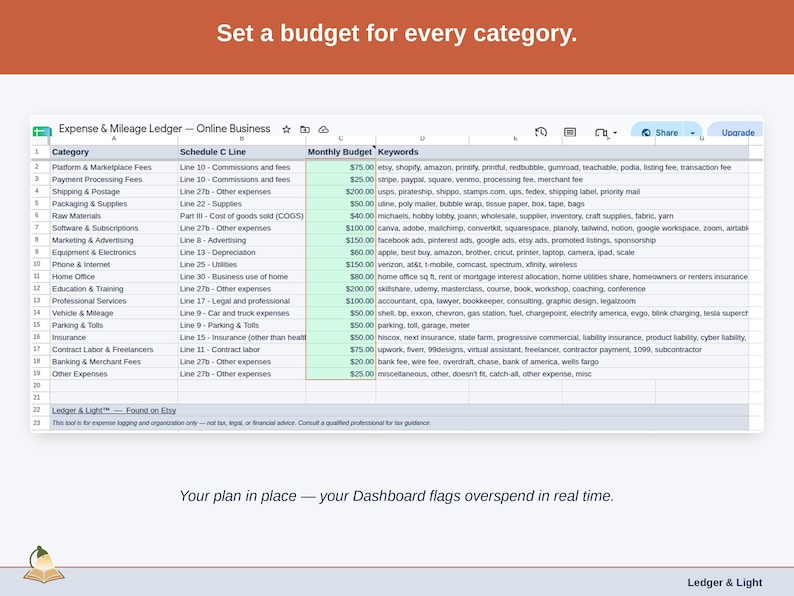The height and width of the screenshot is (596, 794).
Task: Select the Platform & Marketplace Fees cell
Action: [114, 167]
